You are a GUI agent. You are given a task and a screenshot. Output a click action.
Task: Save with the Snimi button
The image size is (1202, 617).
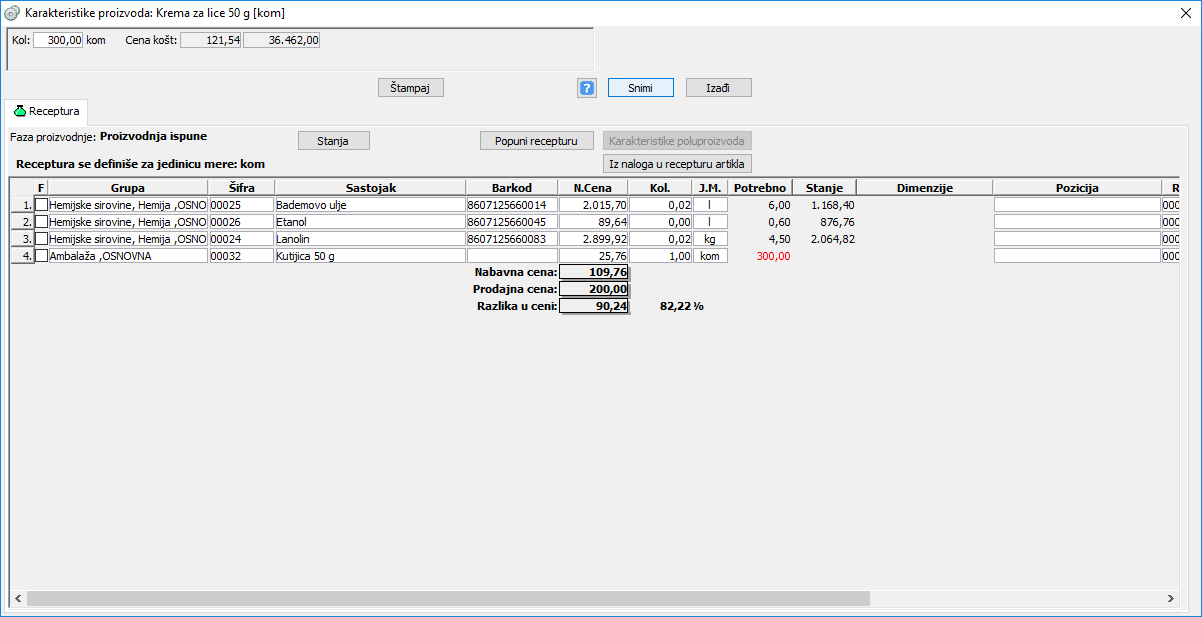click(x=640, y=88)
